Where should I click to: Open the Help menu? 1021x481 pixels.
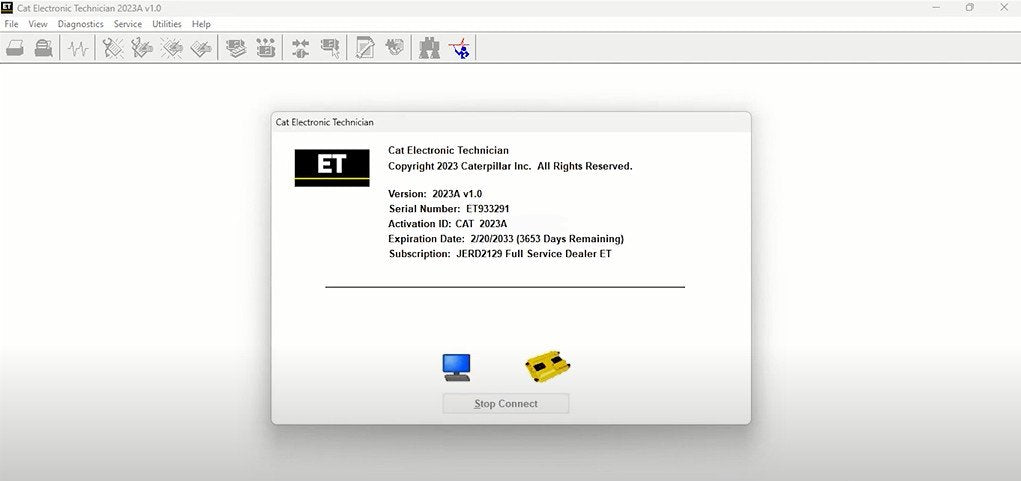pos(201,24)
